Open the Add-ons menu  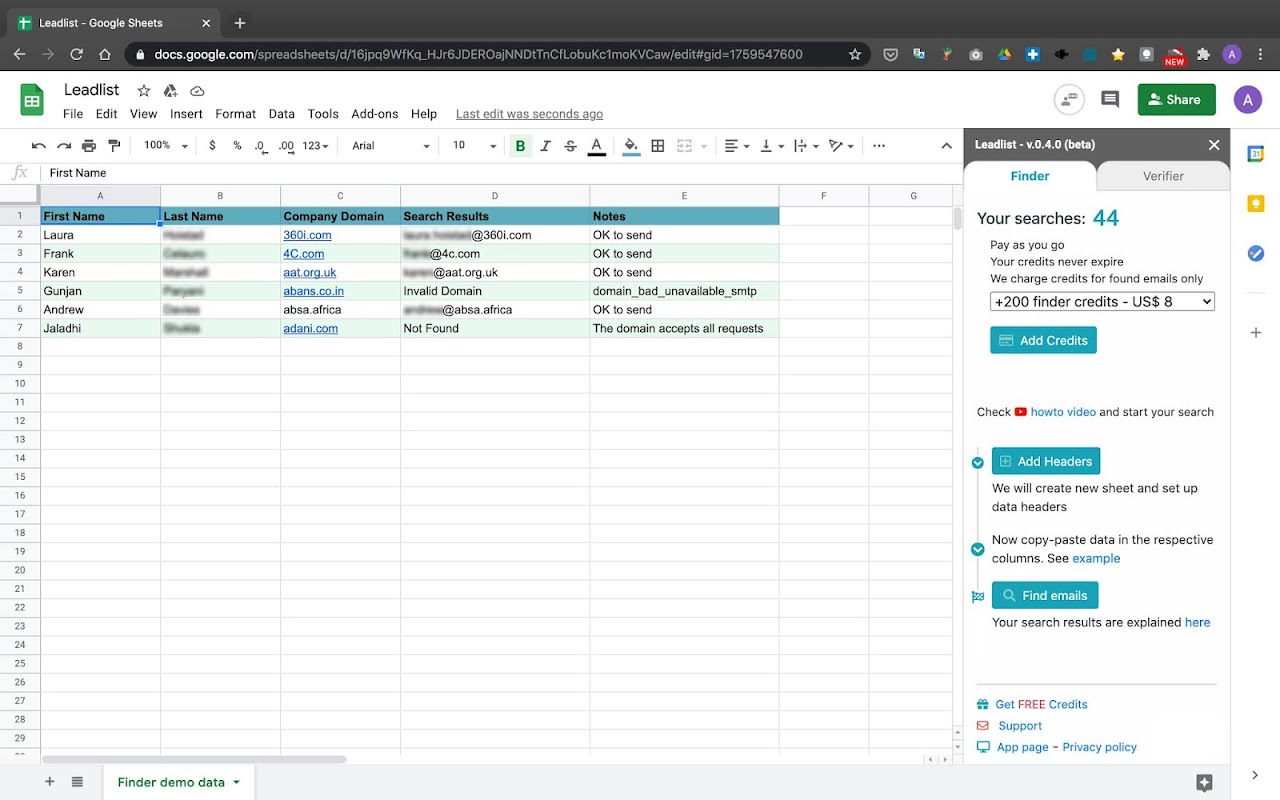[x=375, y=114]
